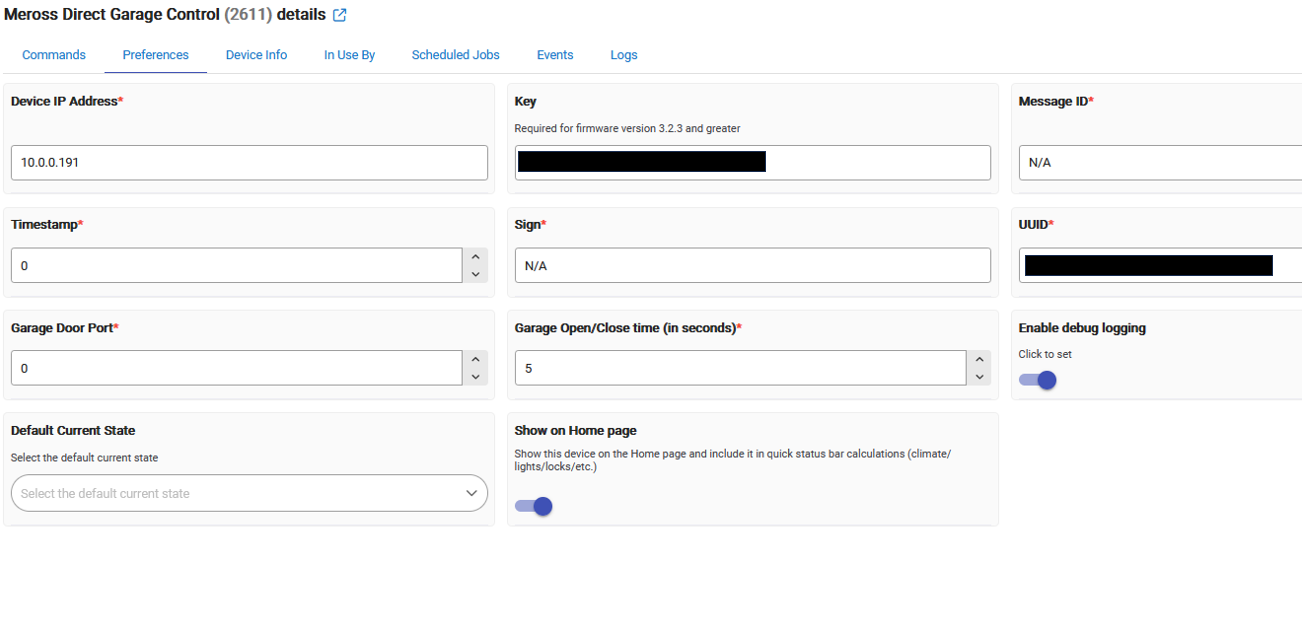Decrement Garage Door Port with down arrow
Image resolution: width=1302 pixels, height=628 pixels.
click(x=476, y=377)
